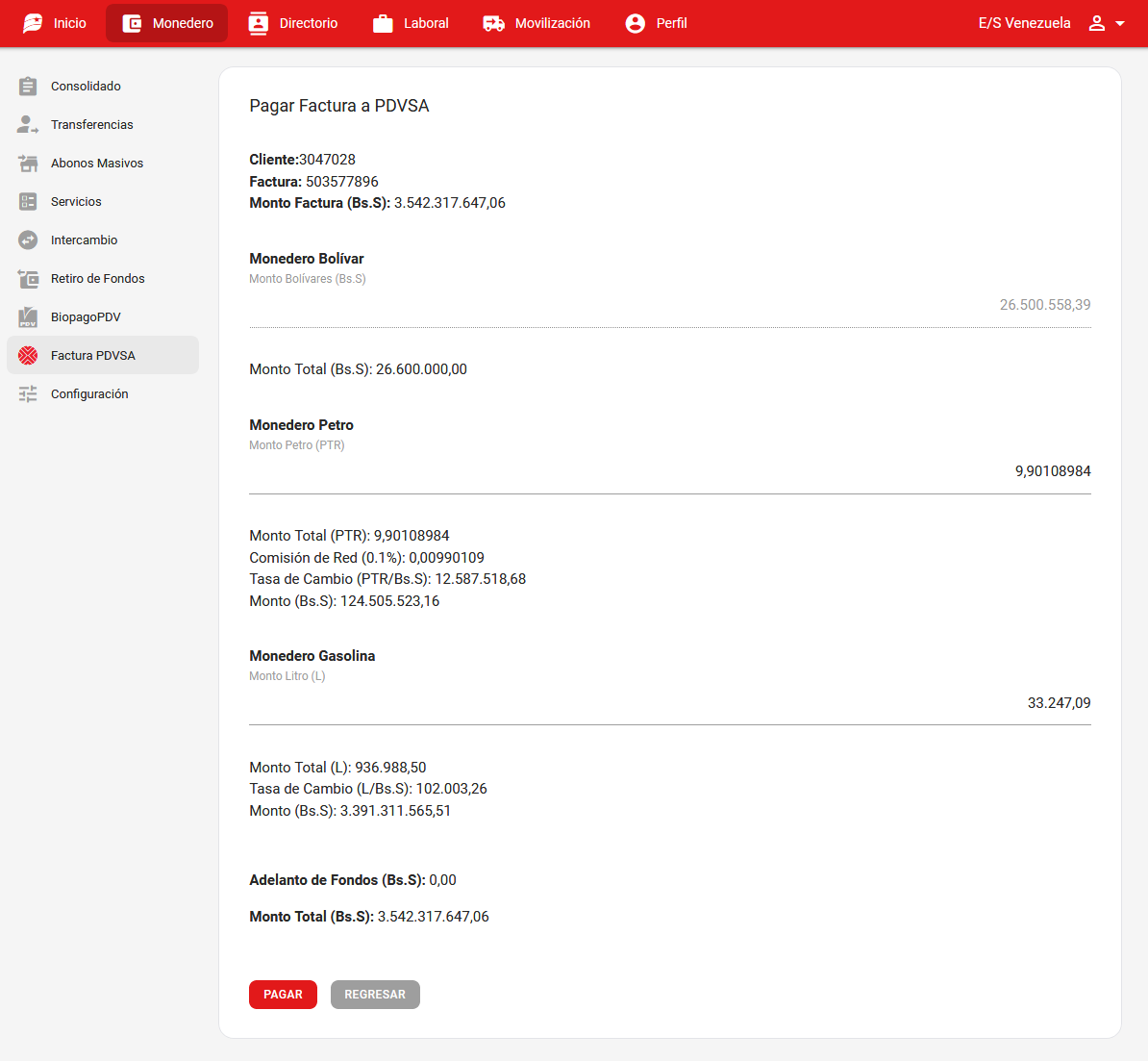The height and width of the screenshot is (1061, 1148).
Task: Click Monto (Bs.S) 3.391.311.565,51 line
Action: tap(350, 810)
